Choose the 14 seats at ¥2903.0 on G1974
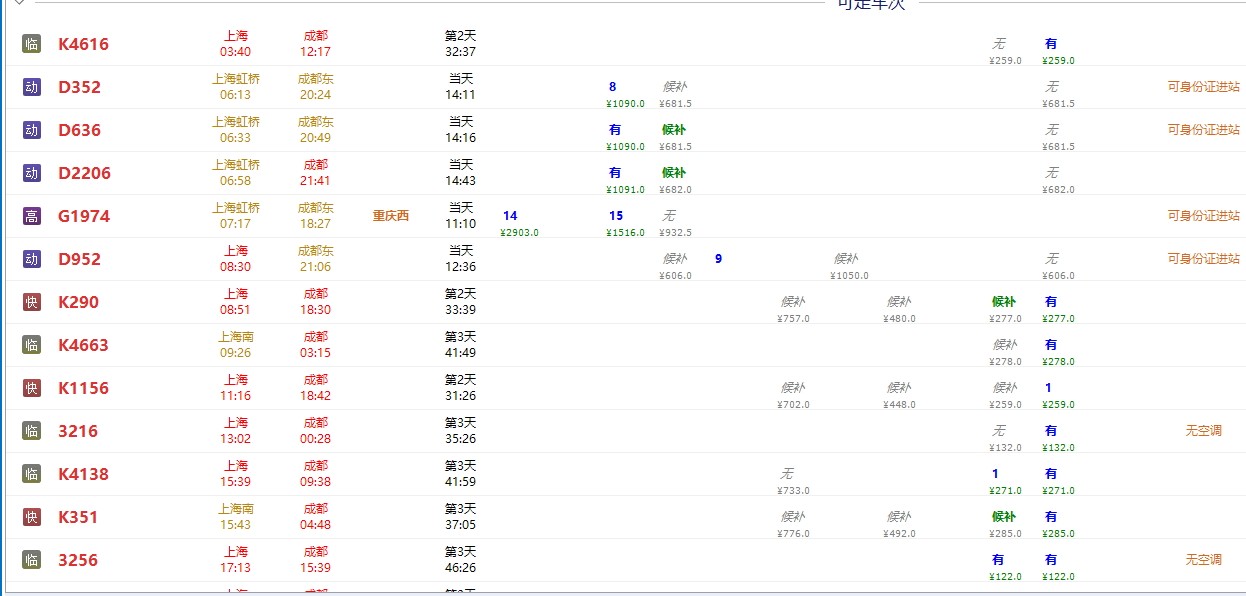This screenshot has height=596, width=1246. click(x=510, y=216)
